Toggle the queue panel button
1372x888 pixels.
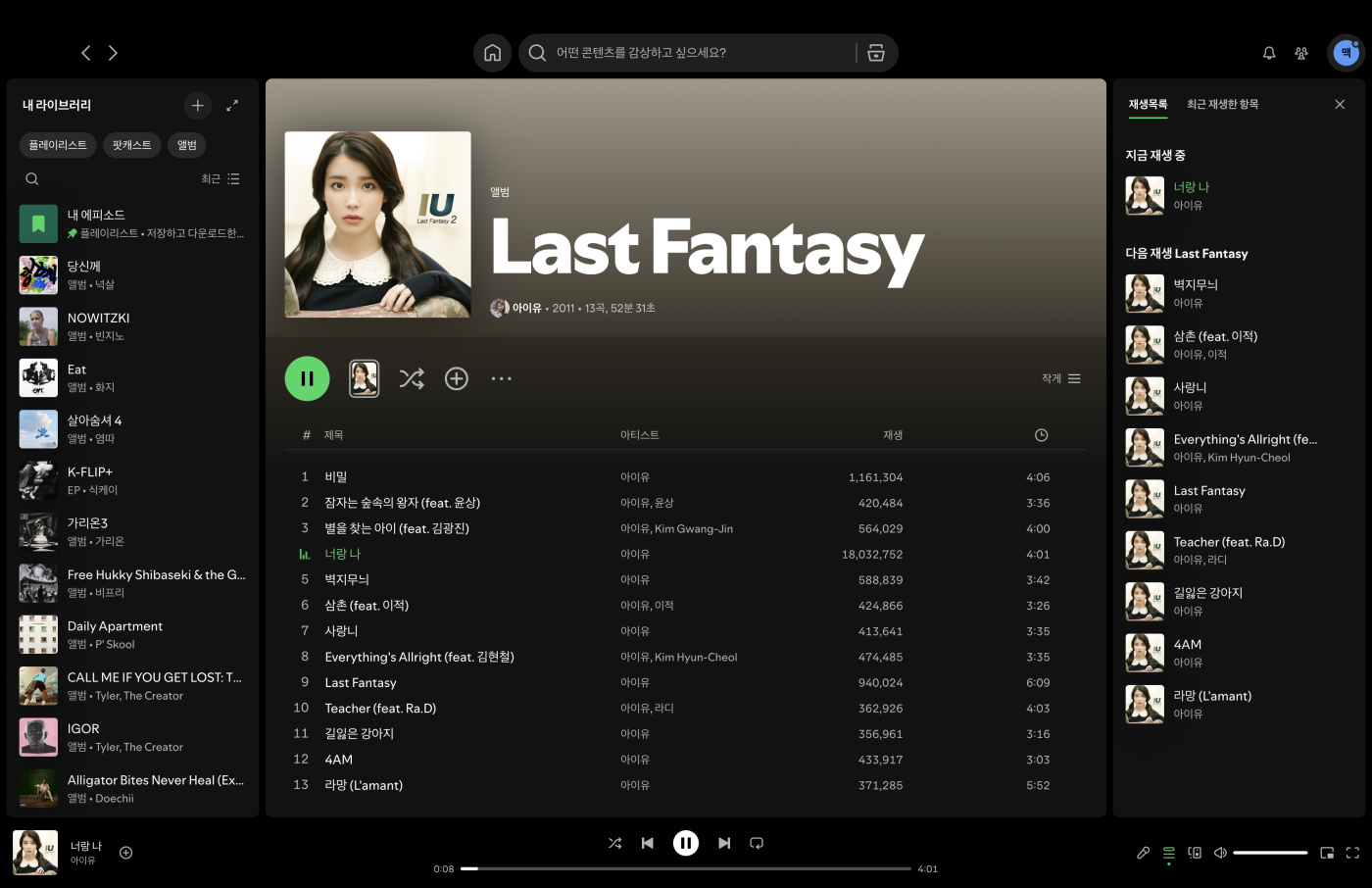pyautogui.click(x=1168, y=853)
